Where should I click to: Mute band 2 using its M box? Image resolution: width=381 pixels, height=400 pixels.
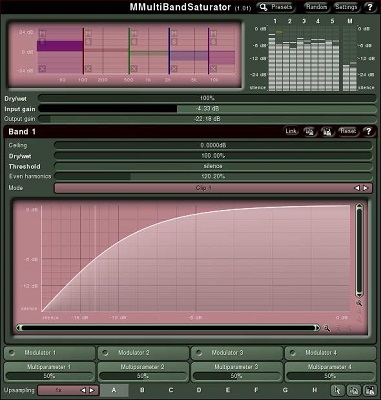click(88, 33)
